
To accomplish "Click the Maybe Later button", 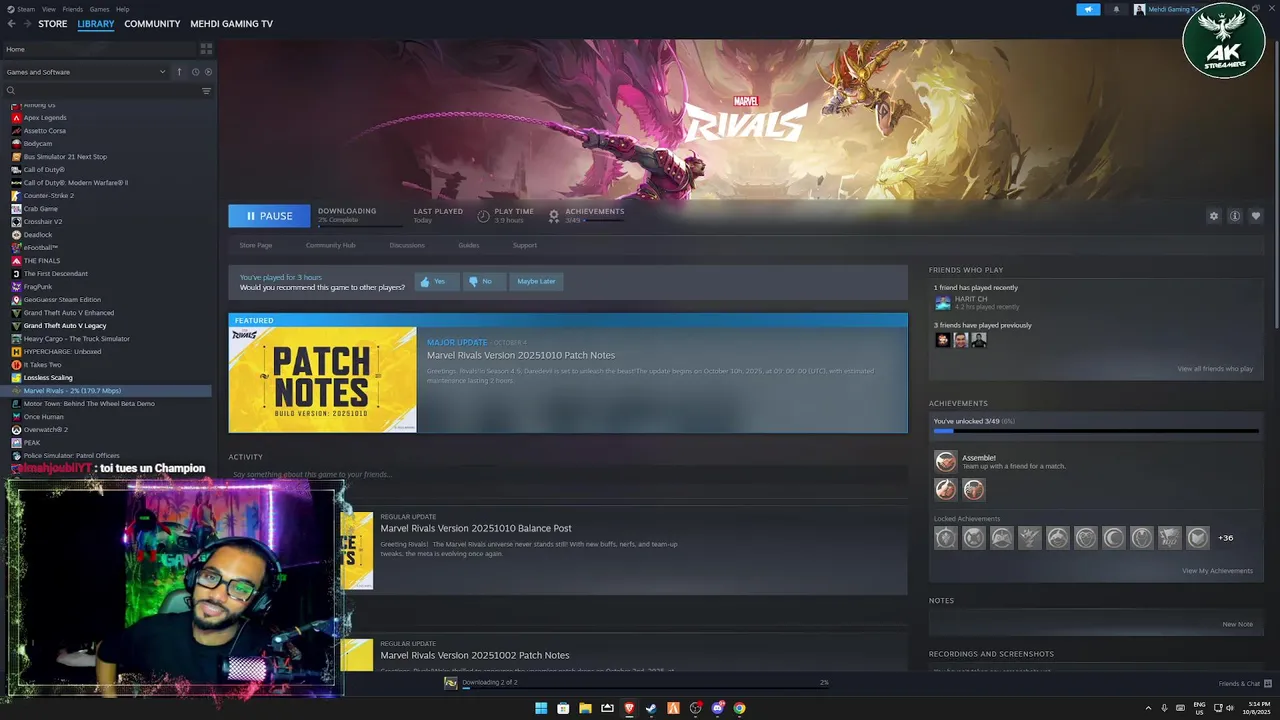I will pyautogui.click(x=536, y=281).
